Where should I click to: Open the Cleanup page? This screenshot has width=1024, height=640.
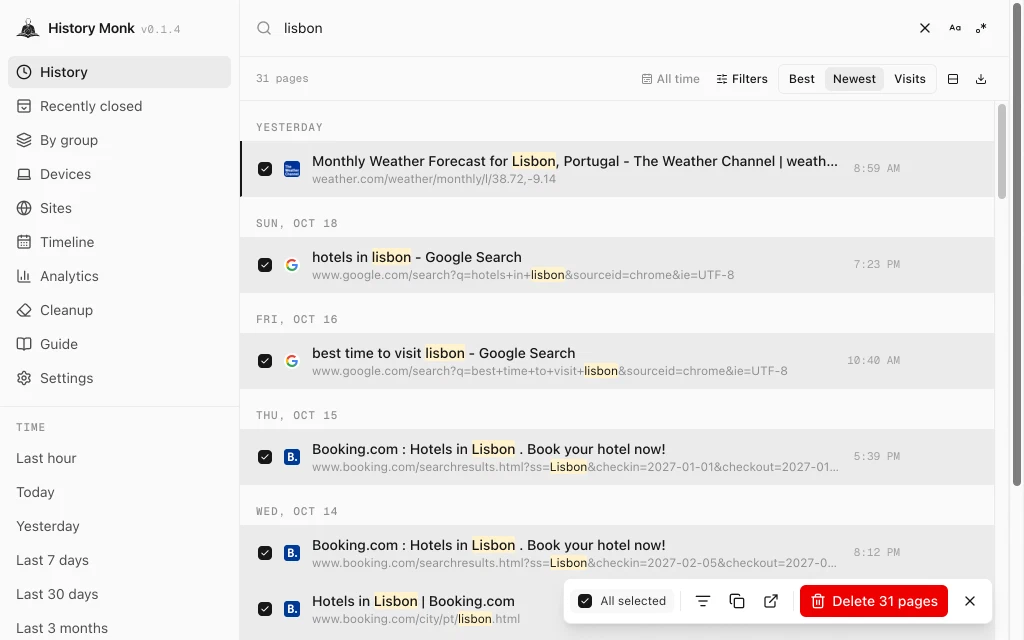120,310
